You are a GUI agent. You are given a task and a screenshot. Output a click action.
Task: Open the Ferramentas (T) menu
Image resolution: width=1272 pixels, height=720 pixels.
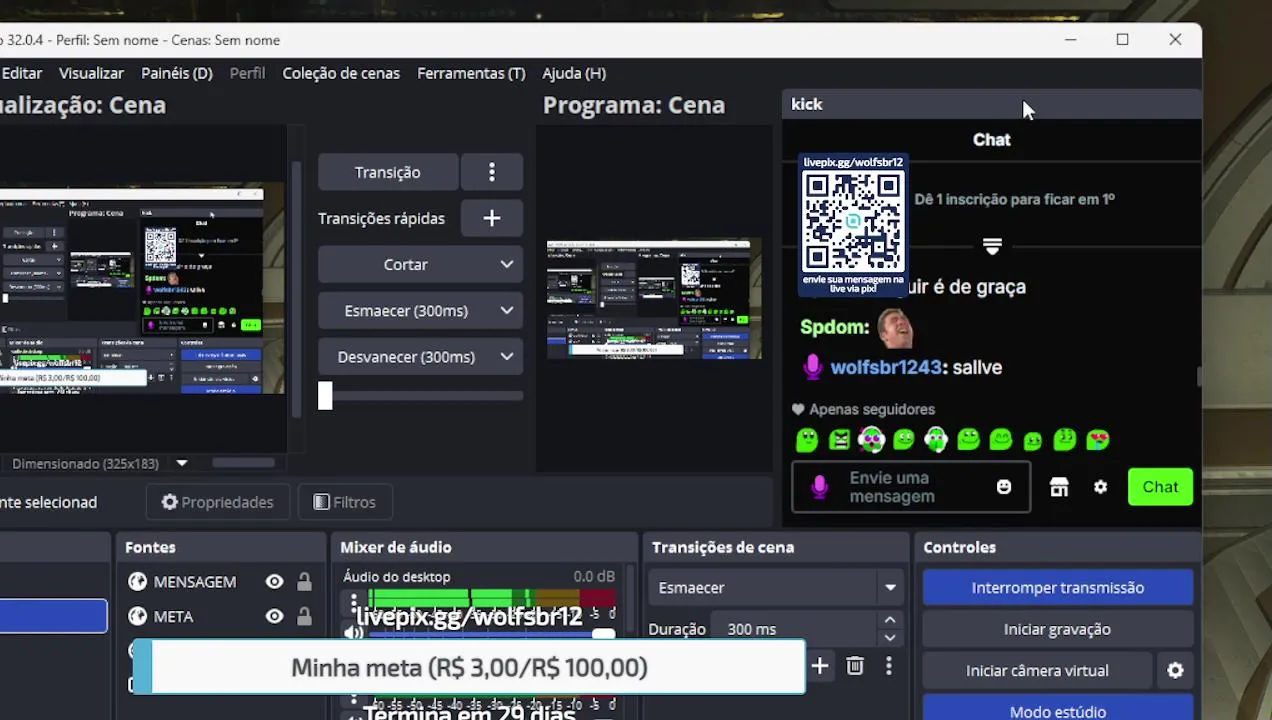point(471,73)
